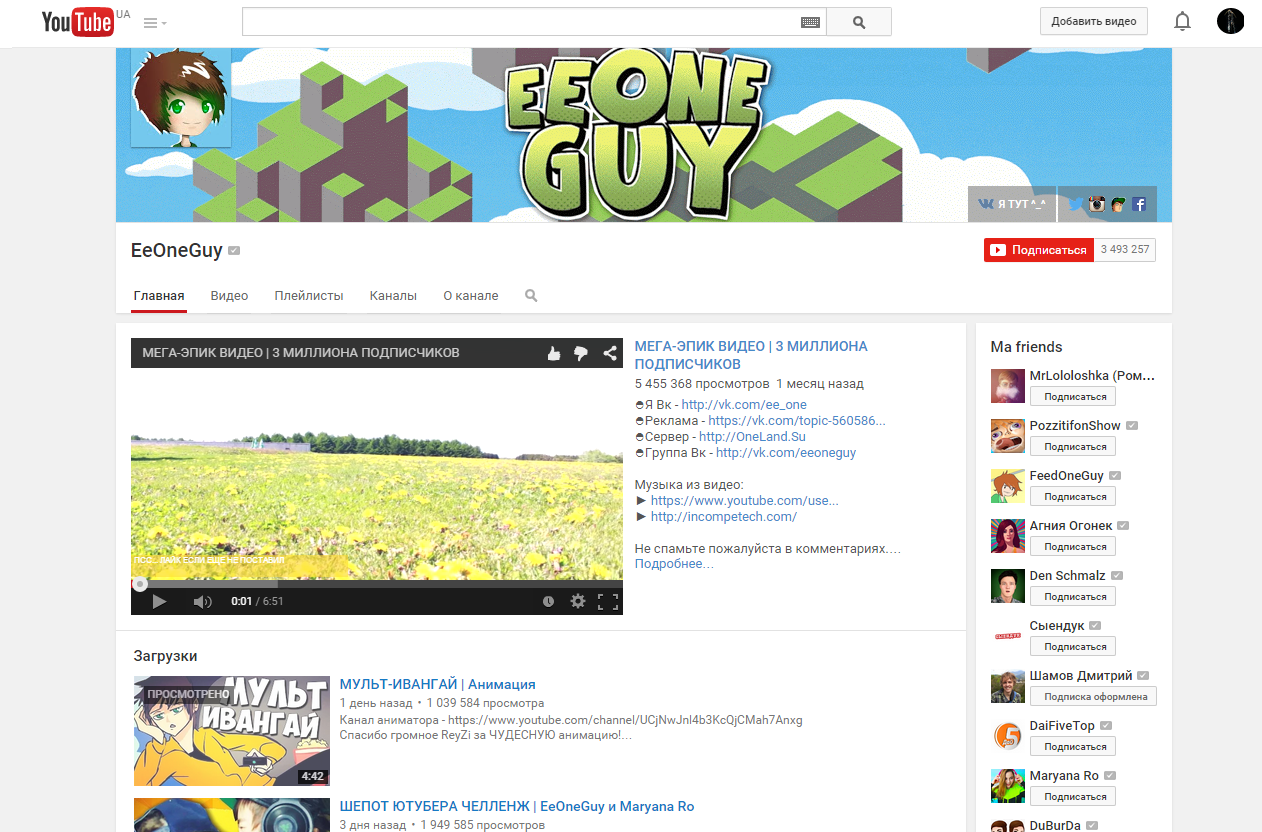Click the notifications bell icon
The height and width of the screenshot is (832, 1262).
(1182, 21)
